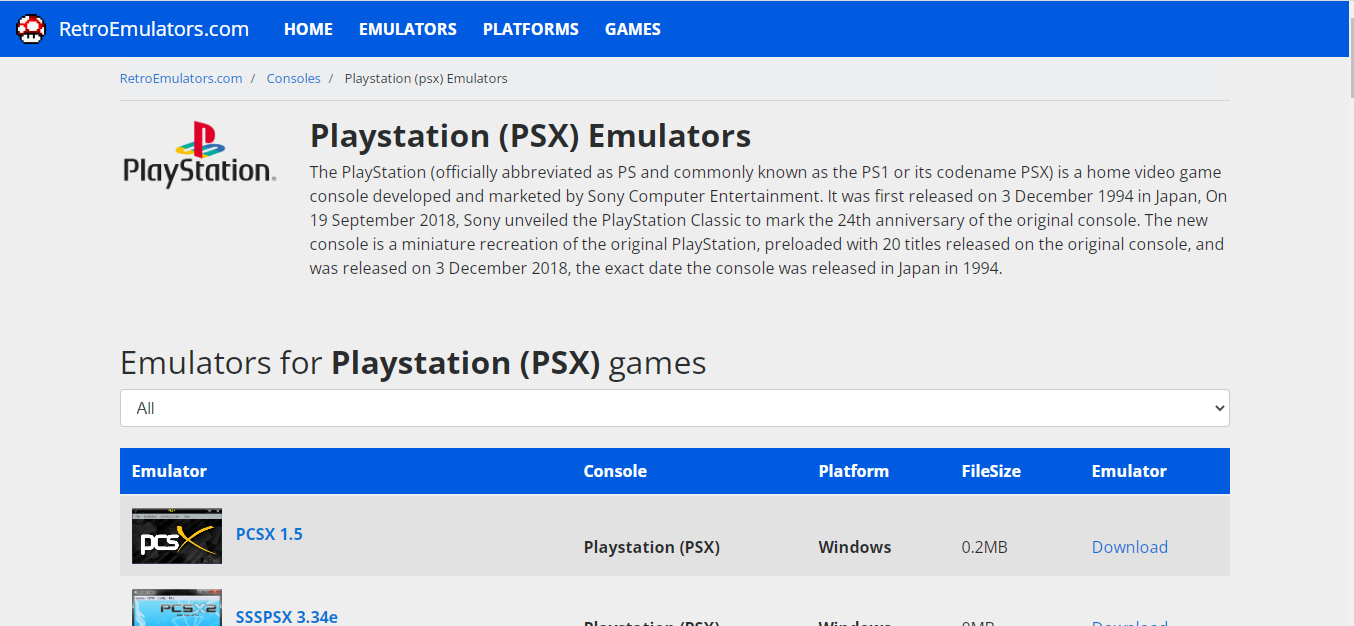Follow the Consoles breadcrumb link
Screen dimensions: 1354x626
coord(294,78)
